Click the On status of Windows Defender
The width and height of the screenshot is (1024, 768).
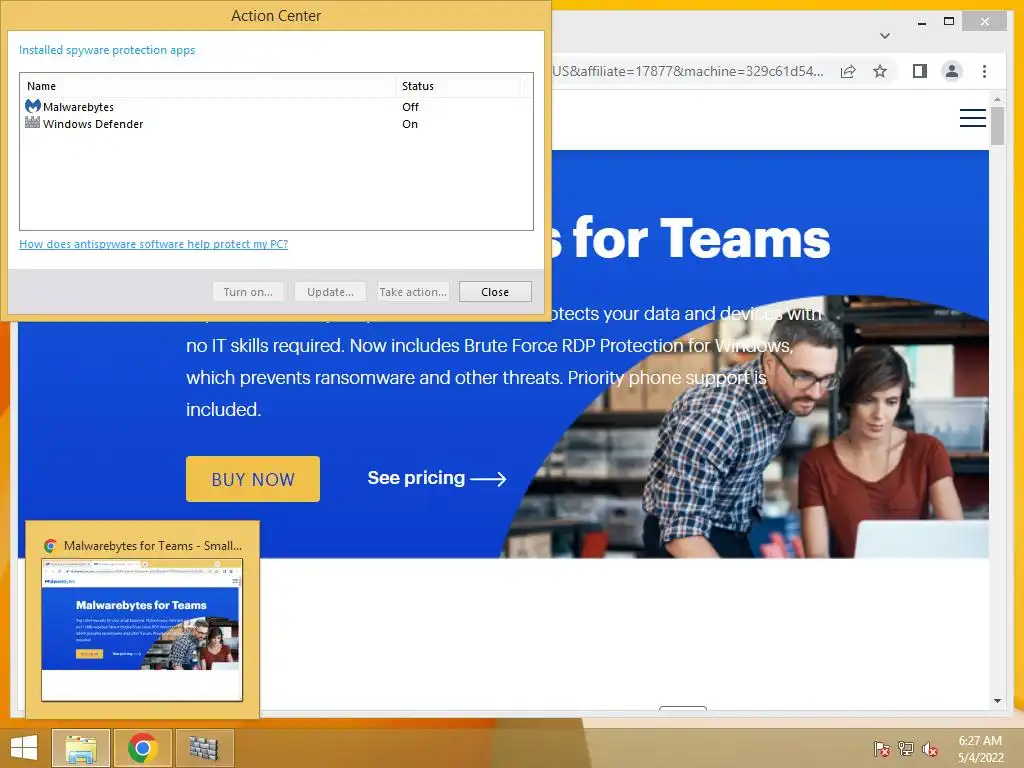(409, 123)
